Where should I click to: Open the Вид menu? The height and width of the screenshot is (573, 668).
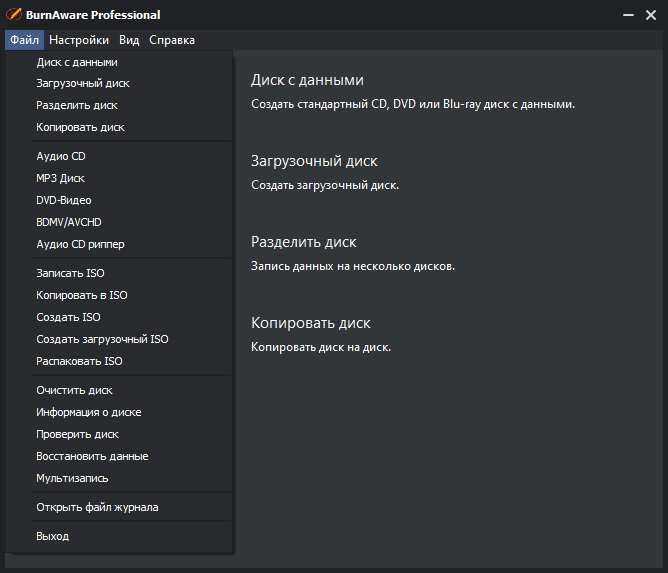point(129,40)
